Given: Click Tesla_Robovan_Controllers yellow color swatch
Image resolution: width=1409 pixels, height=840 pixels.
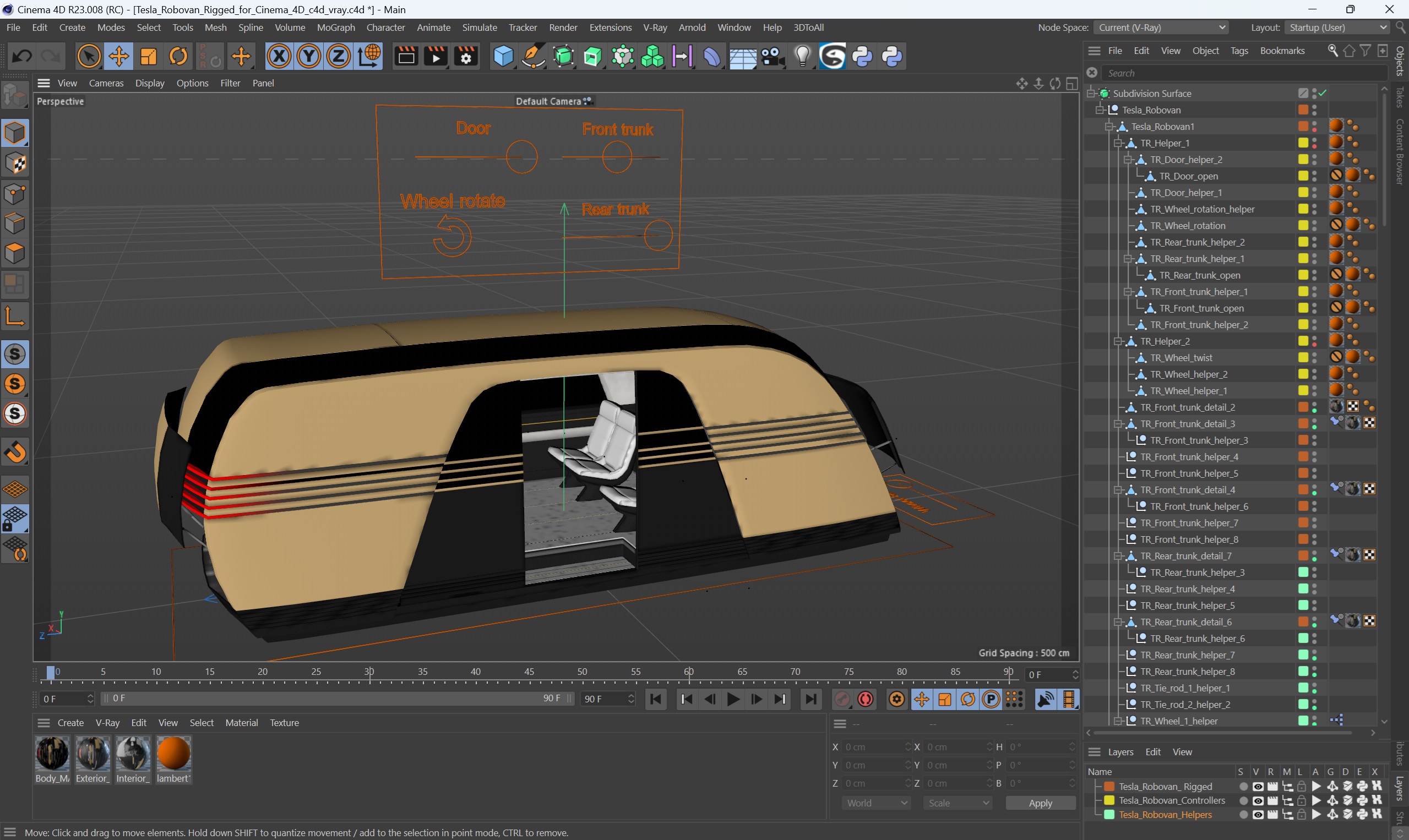Looking at the screenshot, I should click(1109, 800).
